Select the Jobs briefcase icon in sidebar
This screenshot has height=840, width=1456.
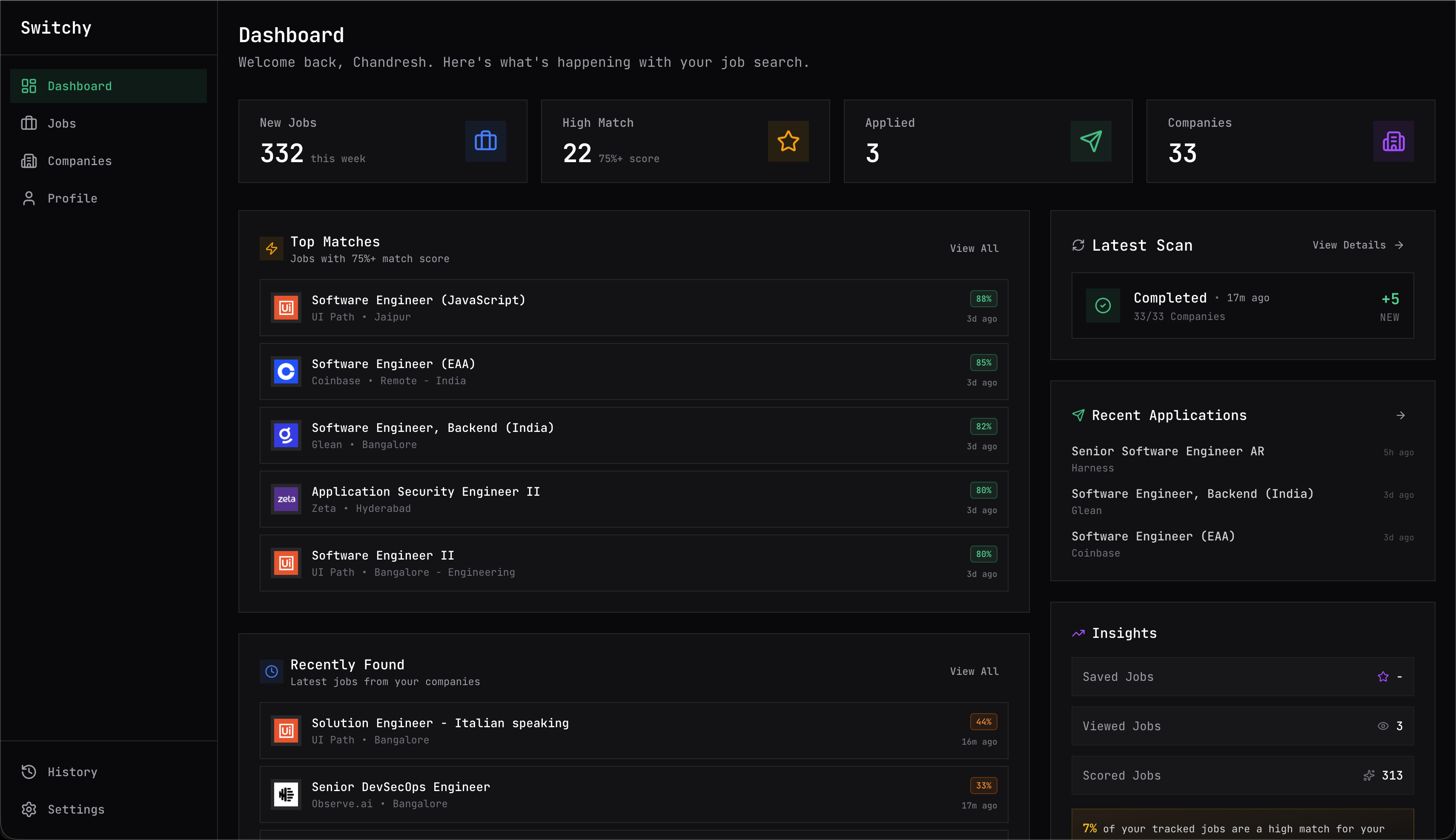coord(29,123)
